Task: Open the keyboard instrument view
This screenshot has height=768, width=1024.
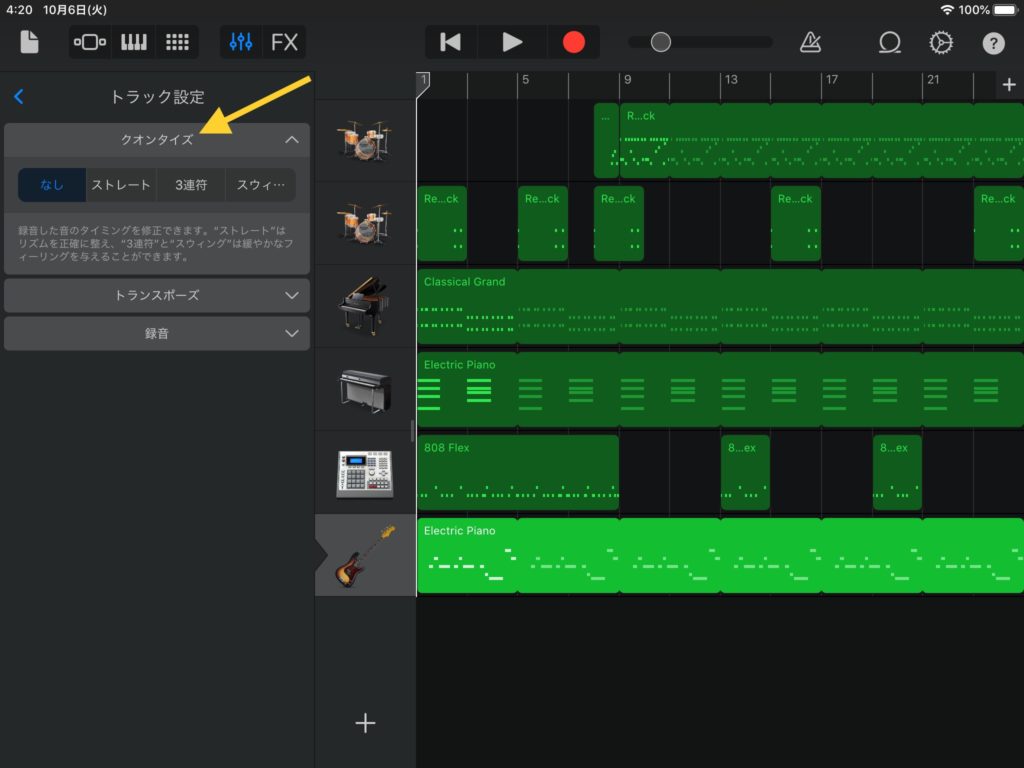Action: click(x=133, y=42)
